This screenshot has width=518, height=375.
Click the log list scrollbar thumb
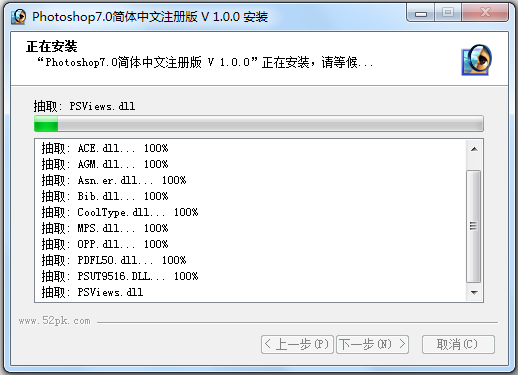pyautogui.click(x=474, y=226)
